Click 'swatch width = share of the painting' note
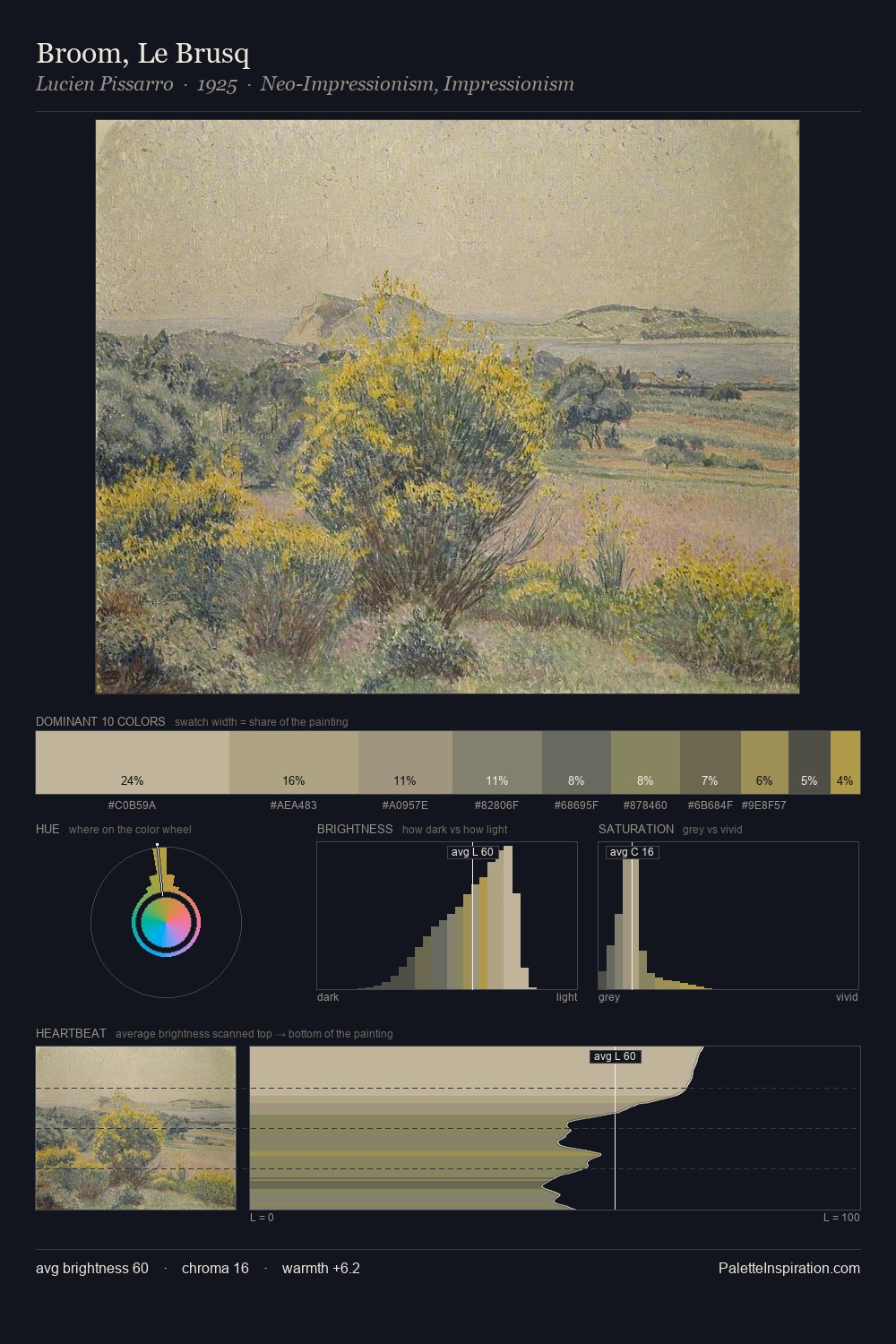Screen dimensions: 896x1344 261,722
